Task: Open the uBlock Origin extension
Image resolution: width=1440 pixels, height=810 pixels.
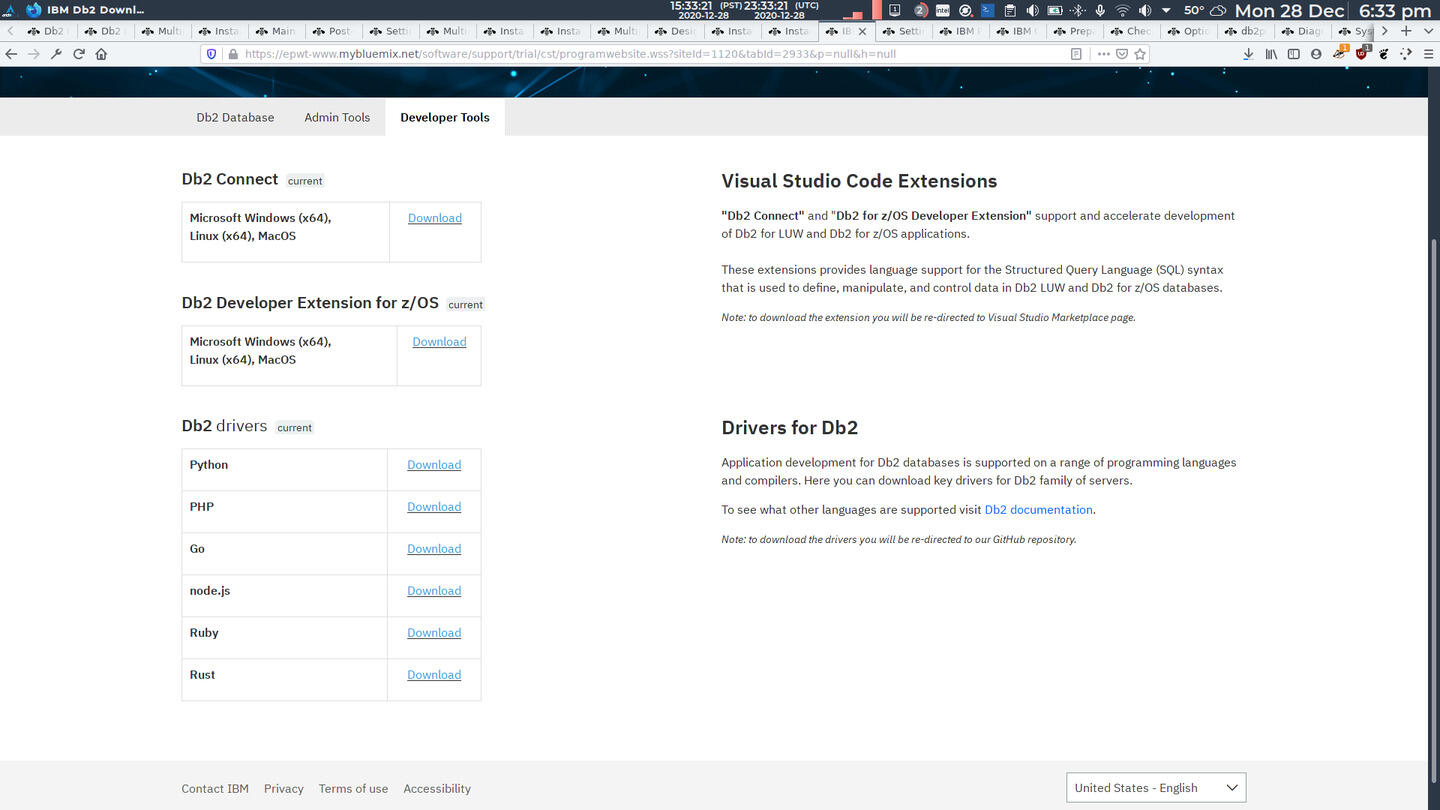Action: click(1362, 54)
